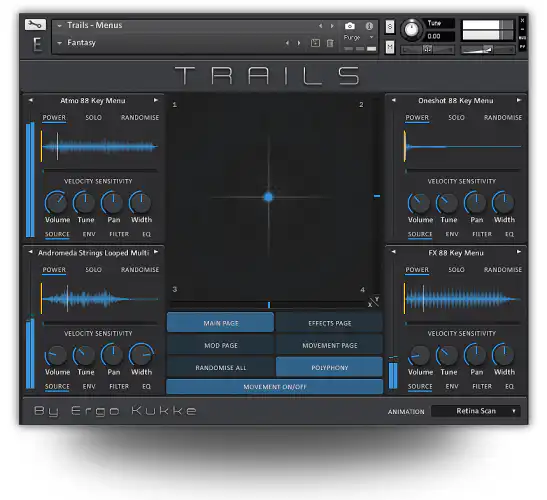The image size is (547, 500).
Task: Load previous sample for Atmo 88 Key Menu
Action: [31, 100]
